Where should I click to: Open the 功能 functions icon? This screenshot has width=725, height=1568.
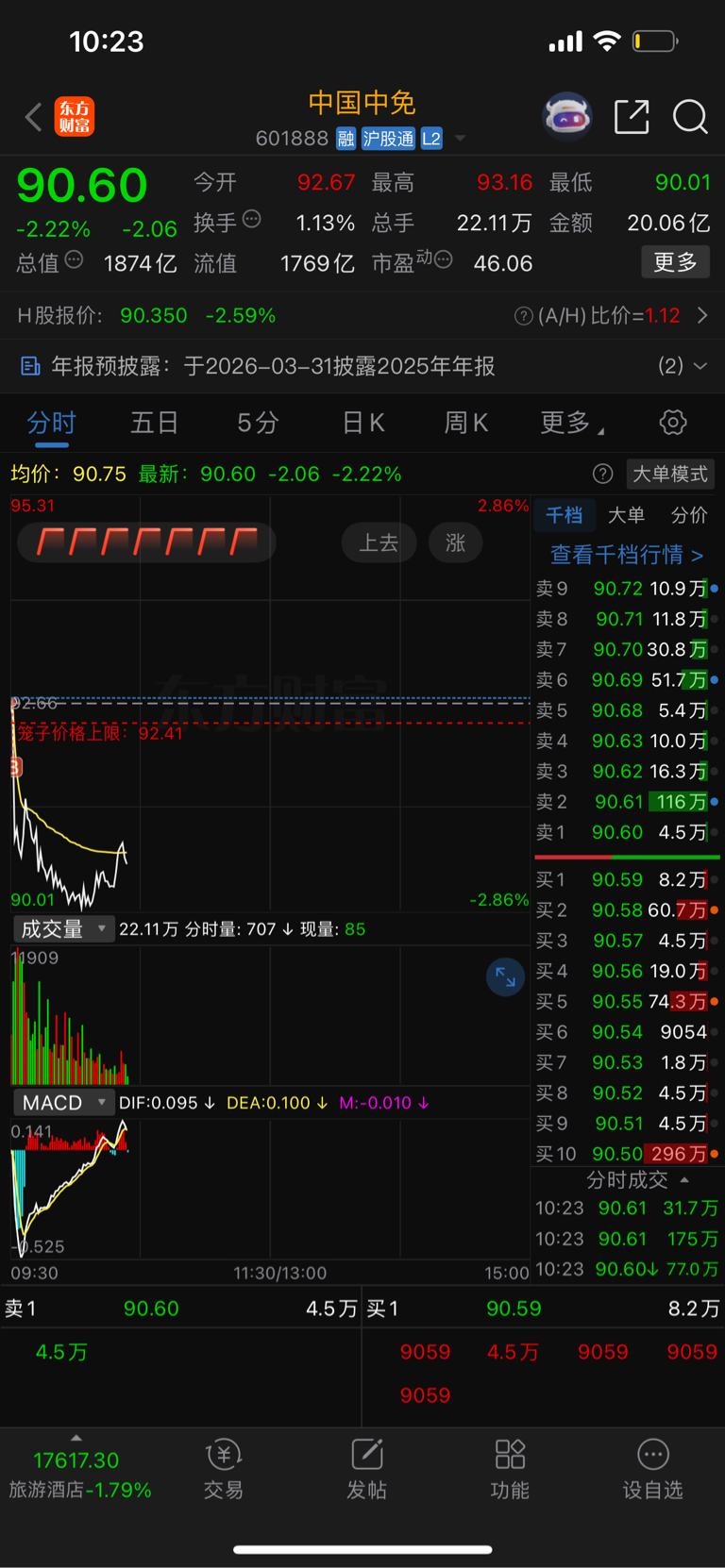tap(510, 1469)
